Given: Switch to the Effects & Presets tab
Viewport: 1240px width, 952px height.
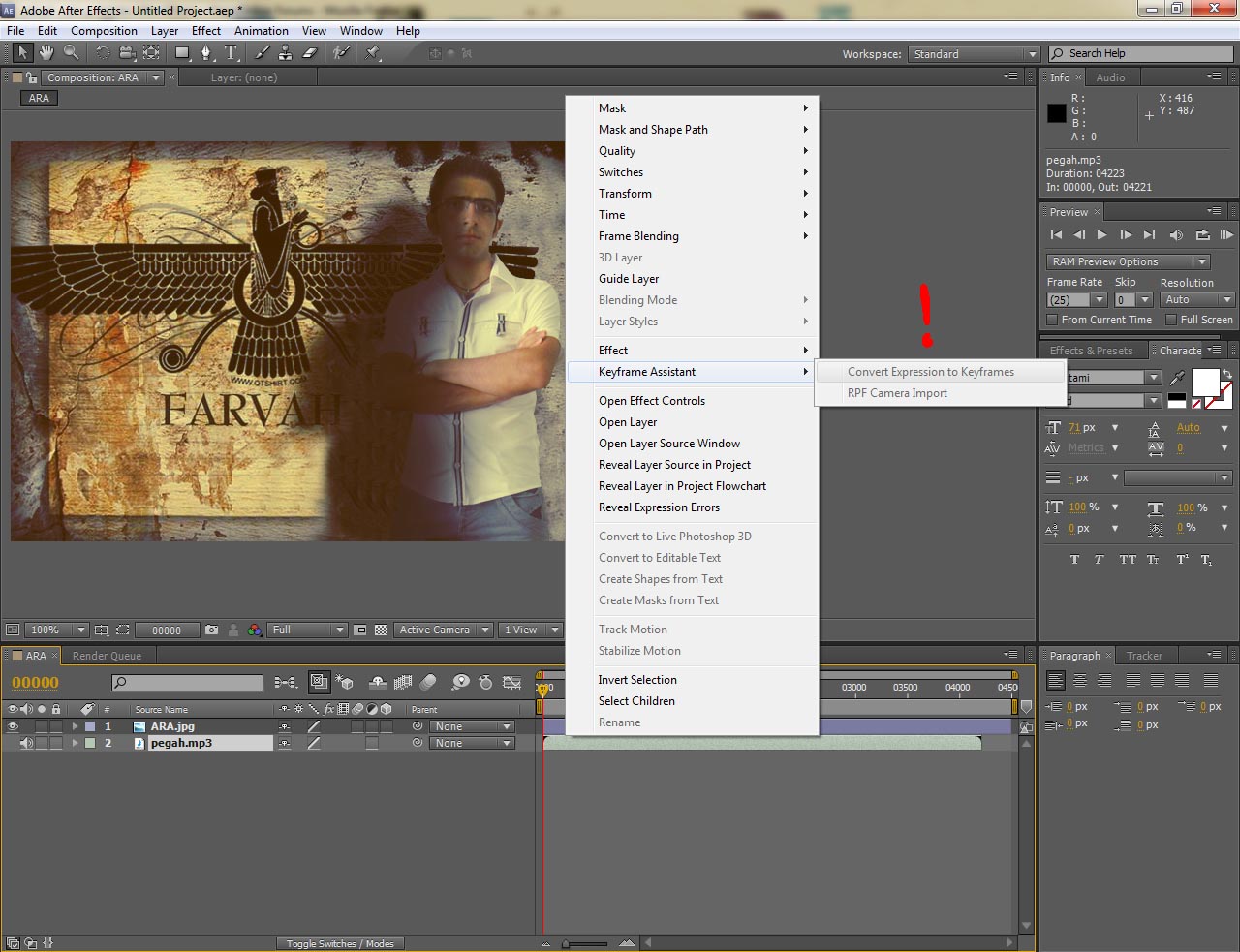Looking at the screenshot, I should tap(1091, 351).
